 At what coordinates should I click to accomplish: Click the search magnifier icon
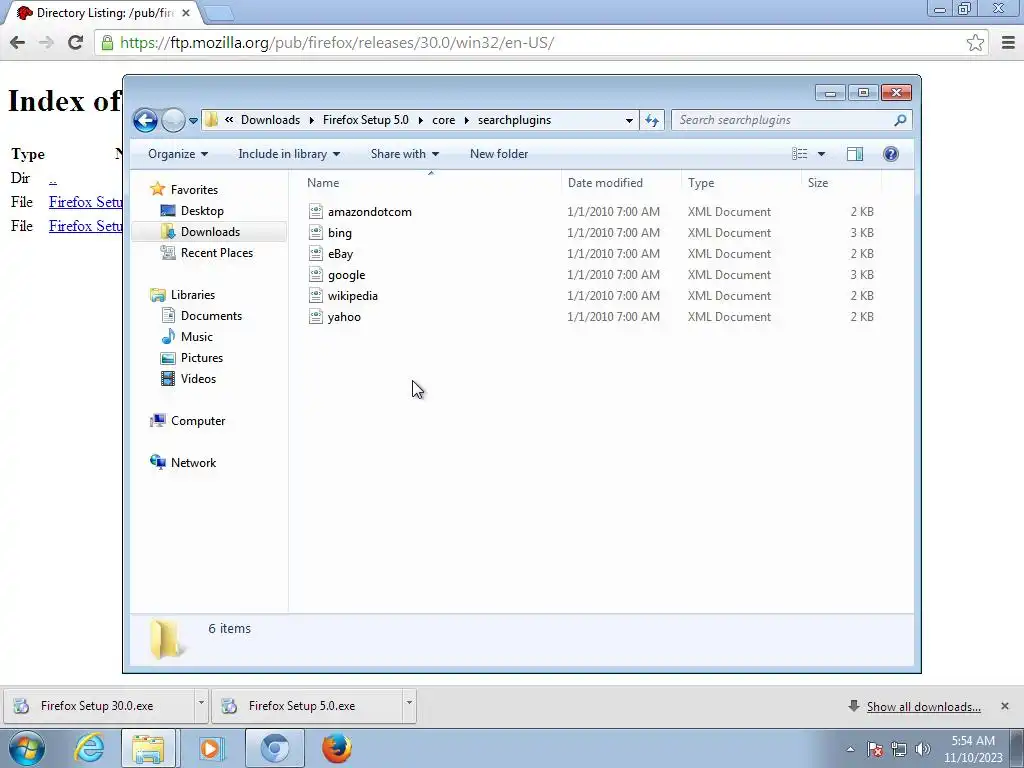900,120
